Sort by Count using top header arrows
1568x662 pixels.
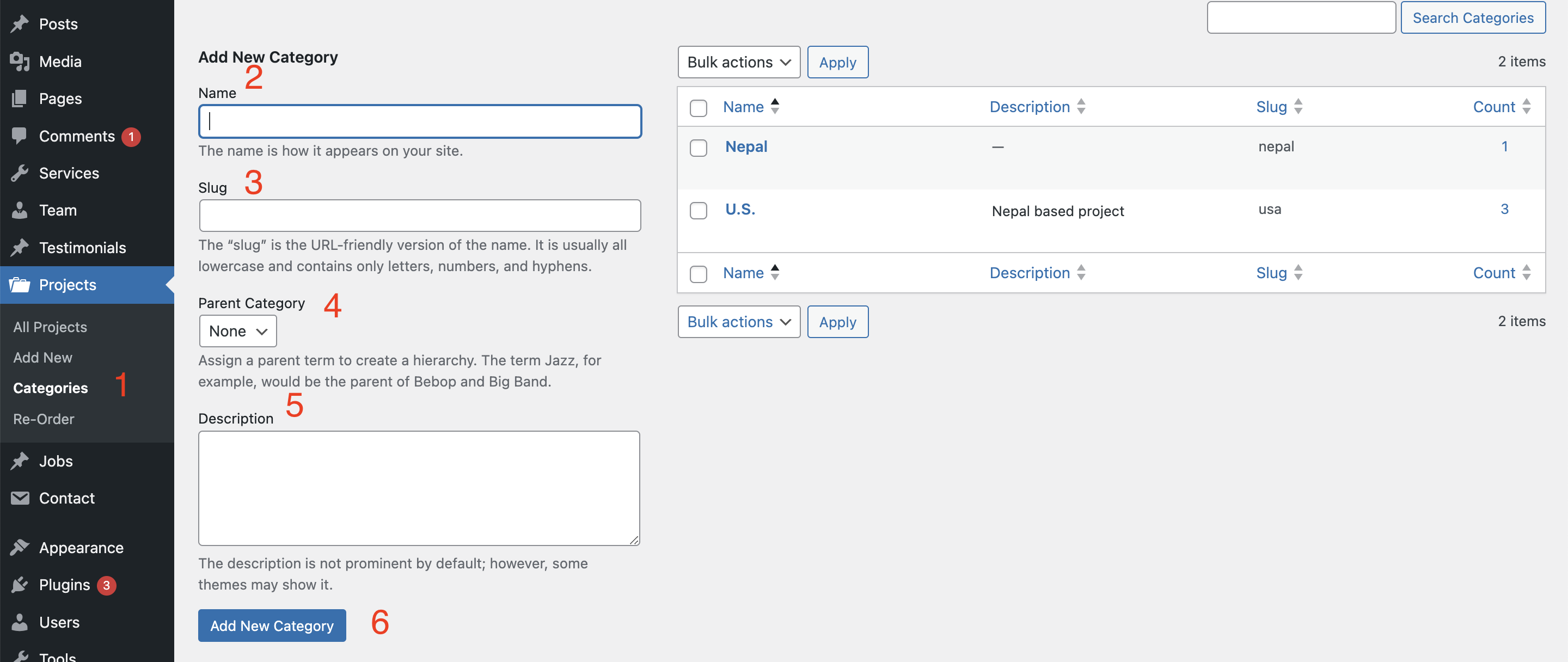coord(1527,107)
